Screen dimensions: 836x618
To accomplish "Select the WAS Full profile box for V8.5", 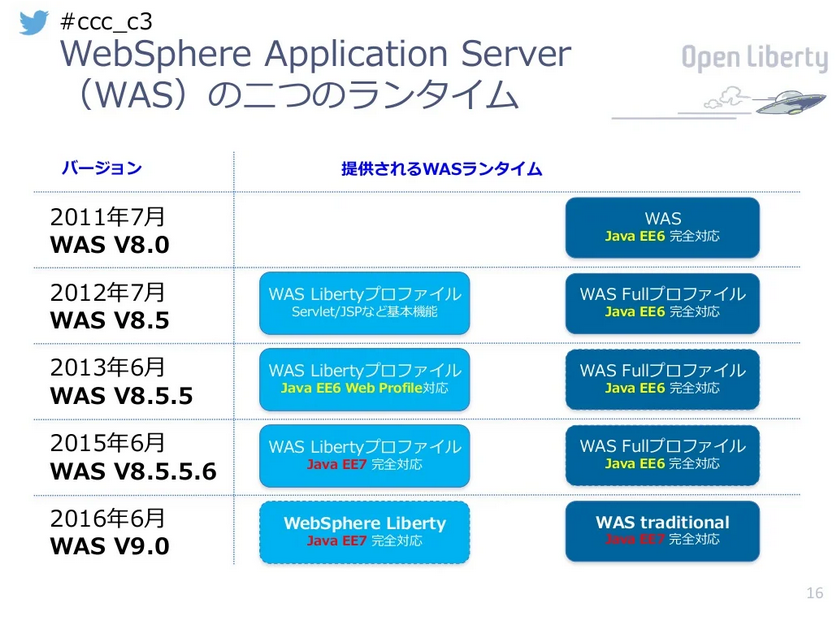I will point(662,303).
